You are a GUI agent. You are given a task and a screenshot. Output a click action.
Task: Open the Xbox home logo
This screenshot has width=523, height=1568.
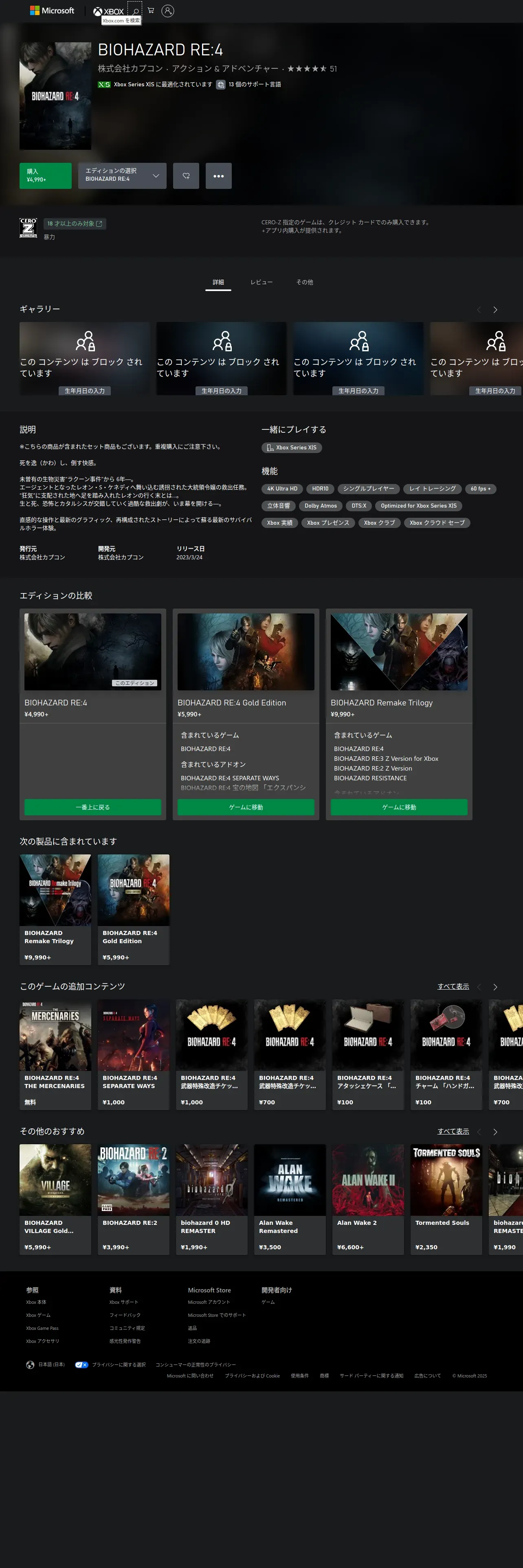[108, 11]
